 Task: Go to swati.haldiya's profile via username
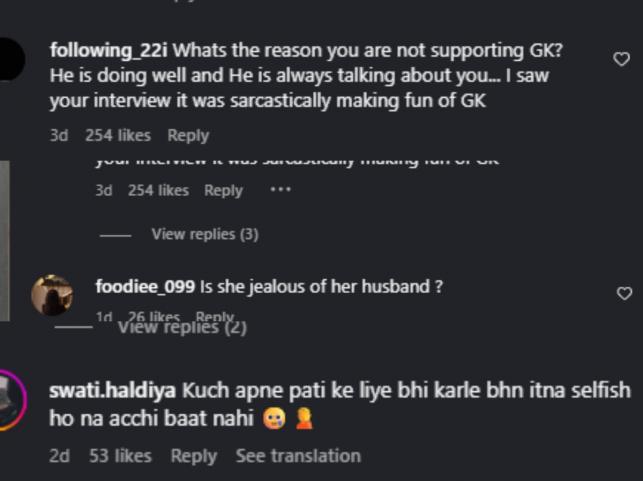point(112,391)
